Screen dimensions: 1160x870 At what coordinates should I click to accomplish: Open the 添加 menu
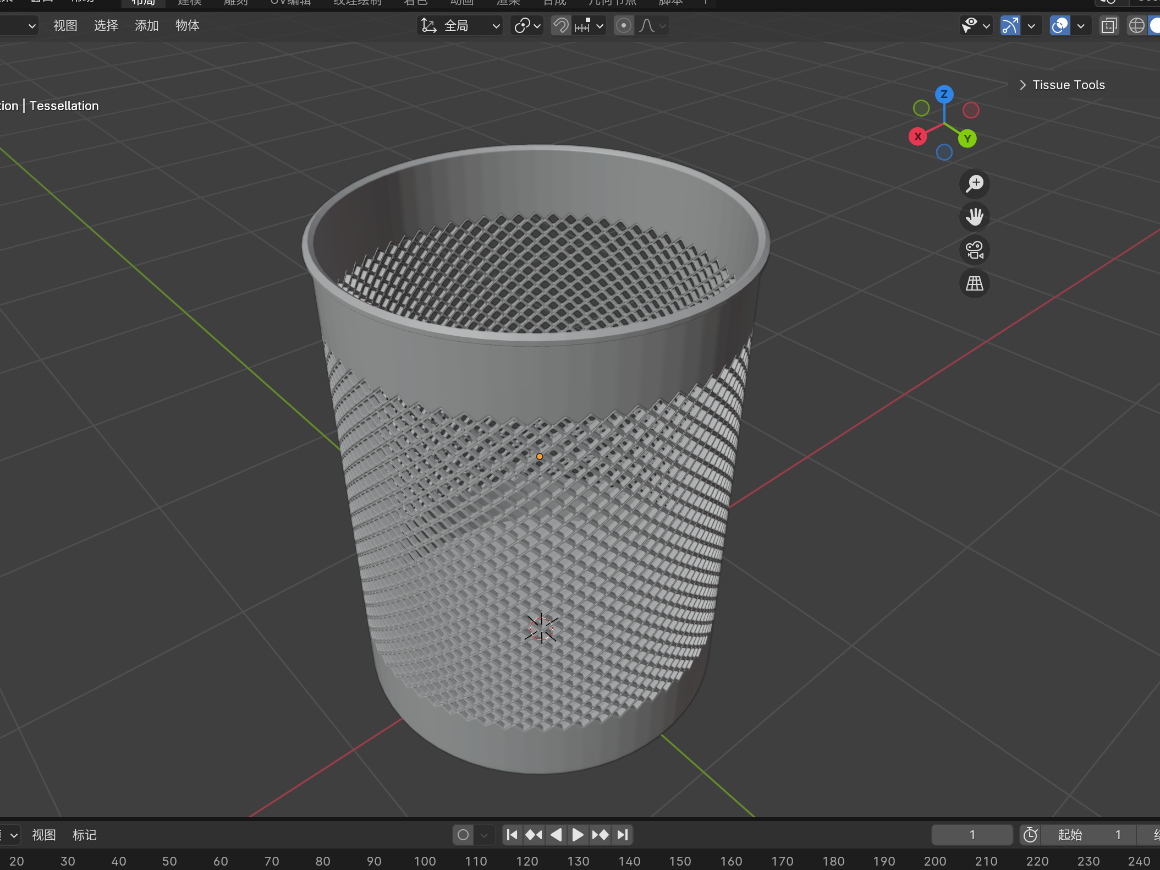(x=147, y=26)
